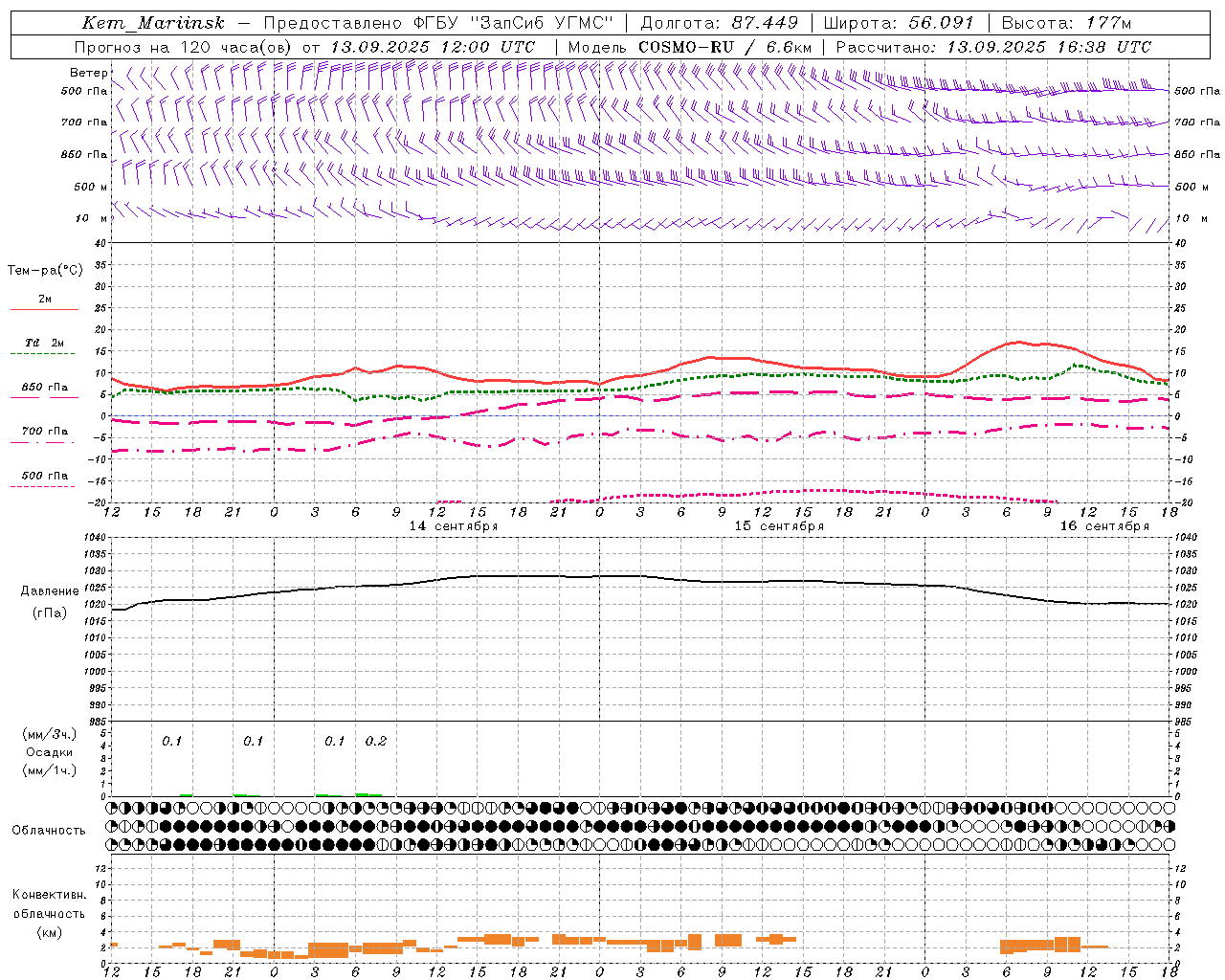Select the '13.09.2025 12:00 UTC' start time
The width and height of the screenshot is (1225, 980).
(x=433, y=47)
